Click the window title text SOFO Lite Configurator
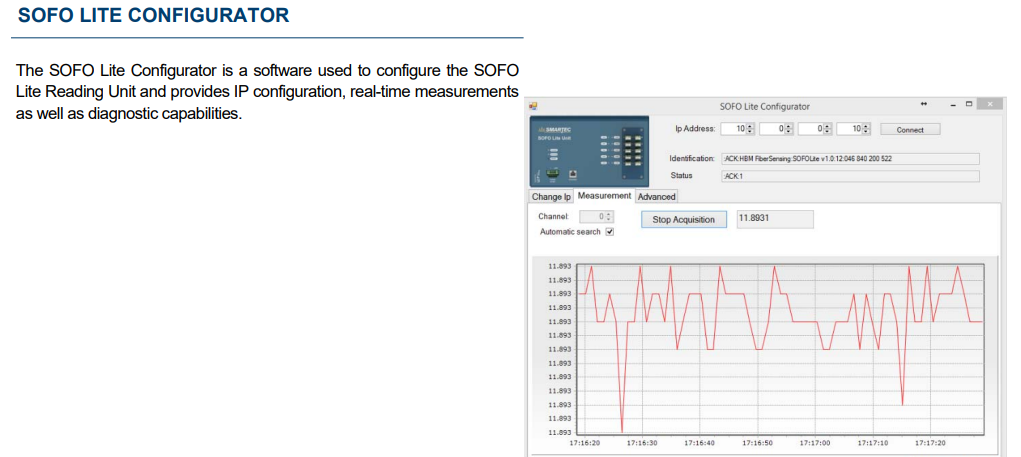 click(764, 106)
